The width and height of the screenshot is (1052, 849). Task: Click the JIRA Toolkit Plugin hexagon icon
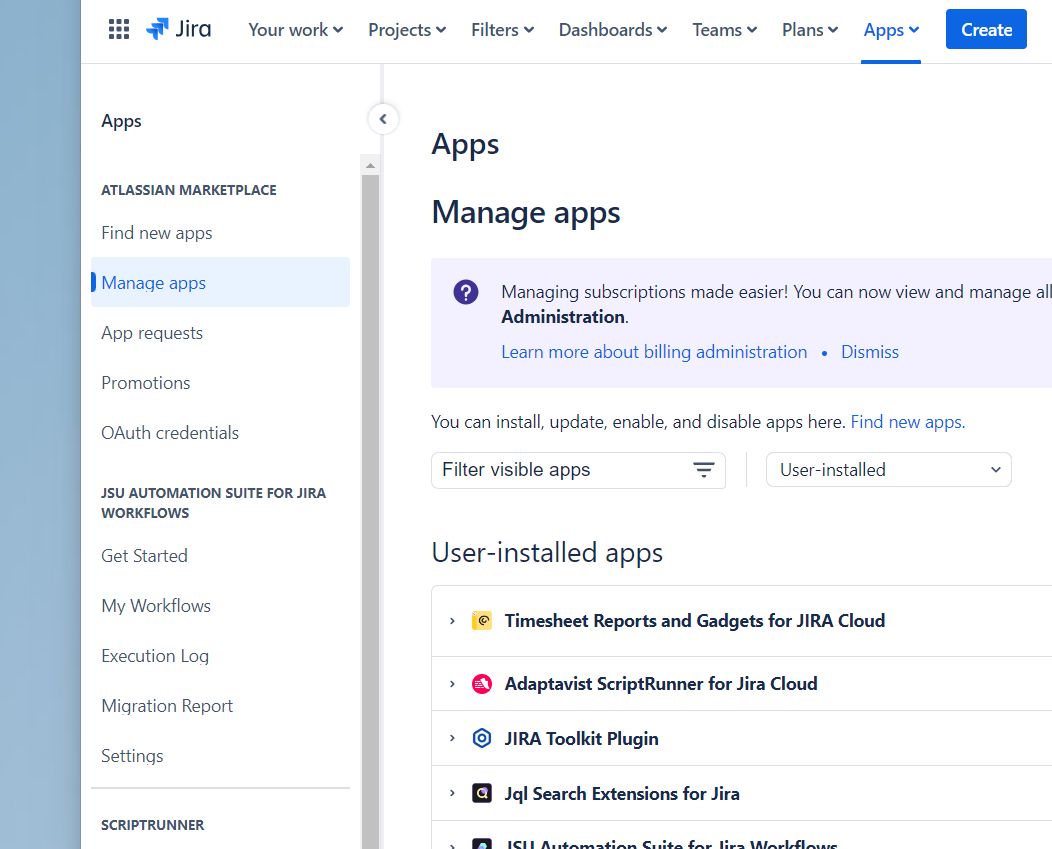(482, 739)
